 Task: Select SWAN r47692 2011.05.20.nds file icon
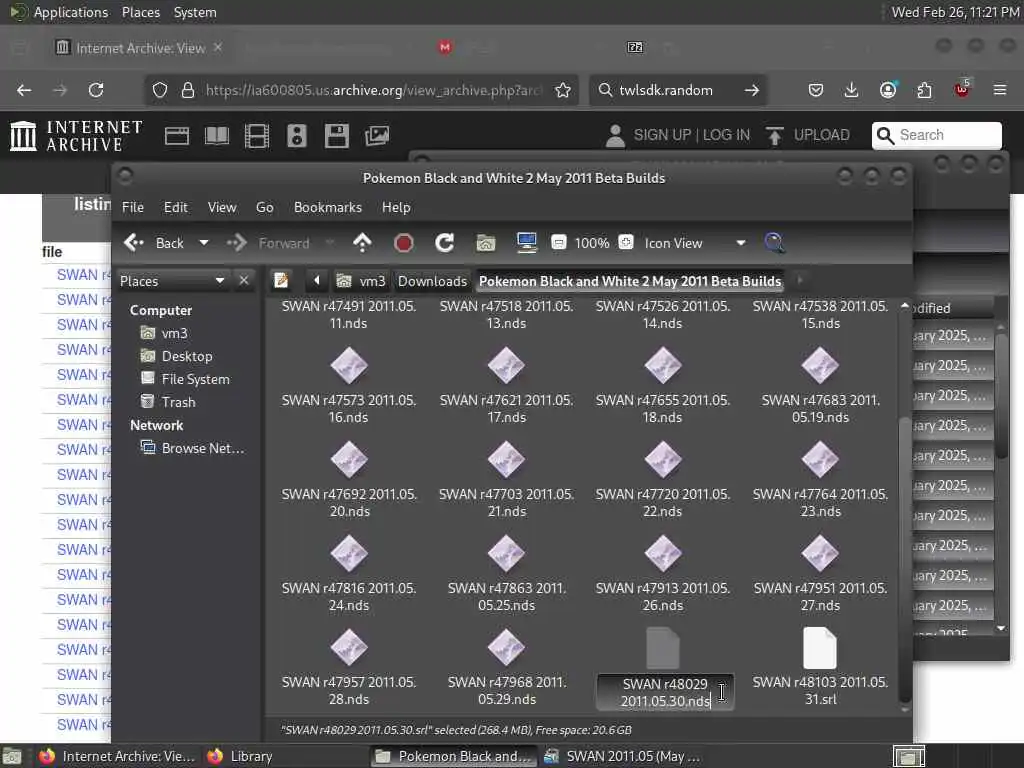coord(349,460)
